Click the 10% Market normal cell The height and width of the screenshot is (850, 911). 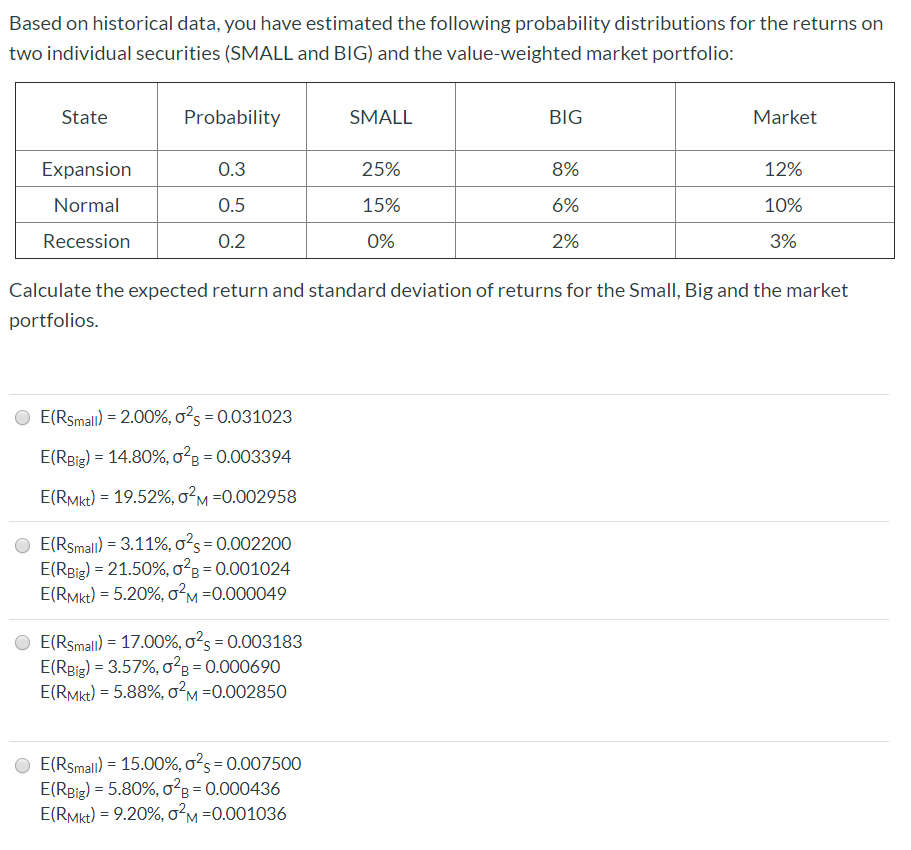(x=785, y=205)
